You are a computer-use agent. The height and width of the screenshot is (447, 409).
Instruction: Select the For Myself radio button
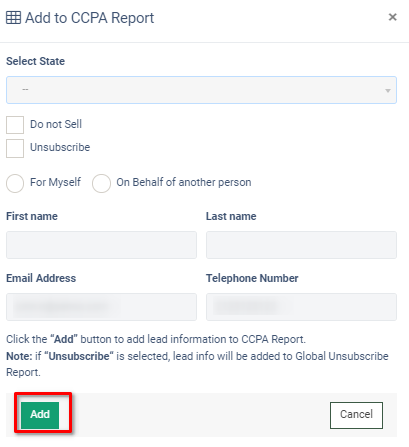coord(15,183)
